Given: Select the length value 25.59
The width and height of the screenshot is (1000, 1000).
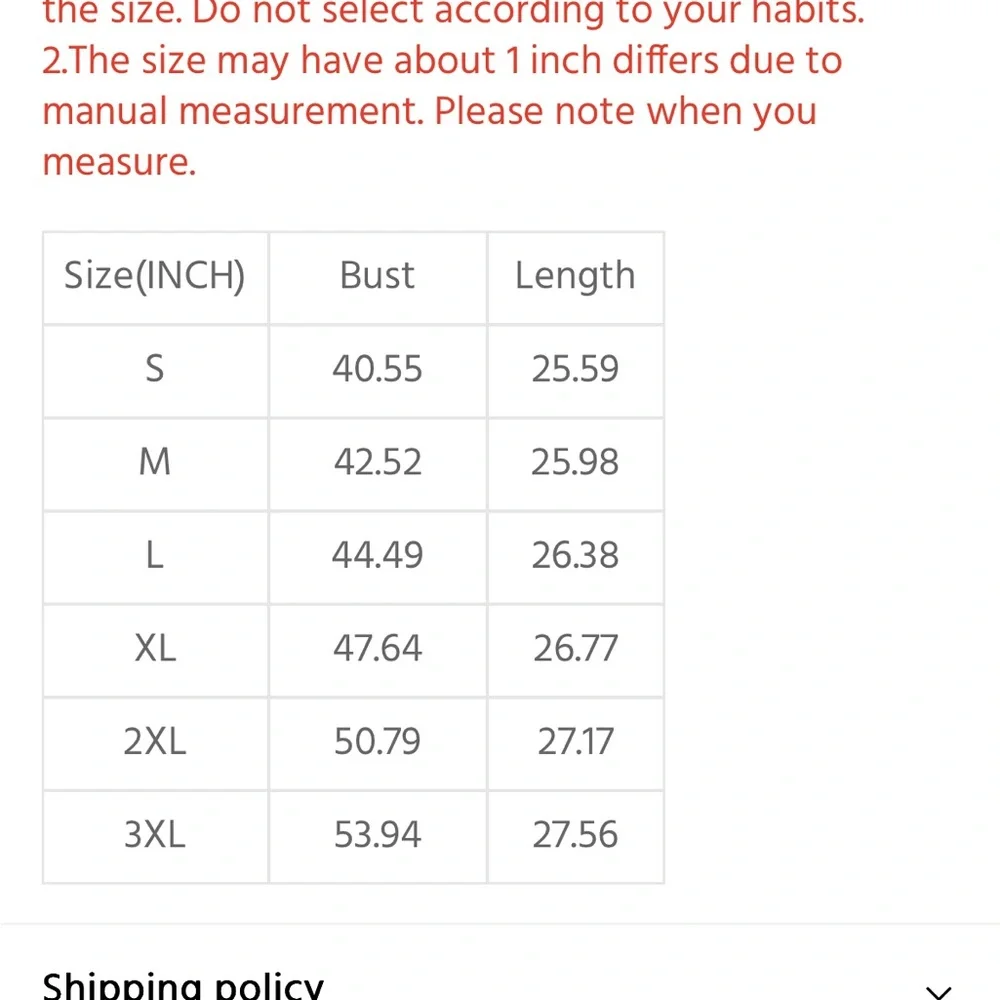Looking at the screenshot, I should 575,369.
